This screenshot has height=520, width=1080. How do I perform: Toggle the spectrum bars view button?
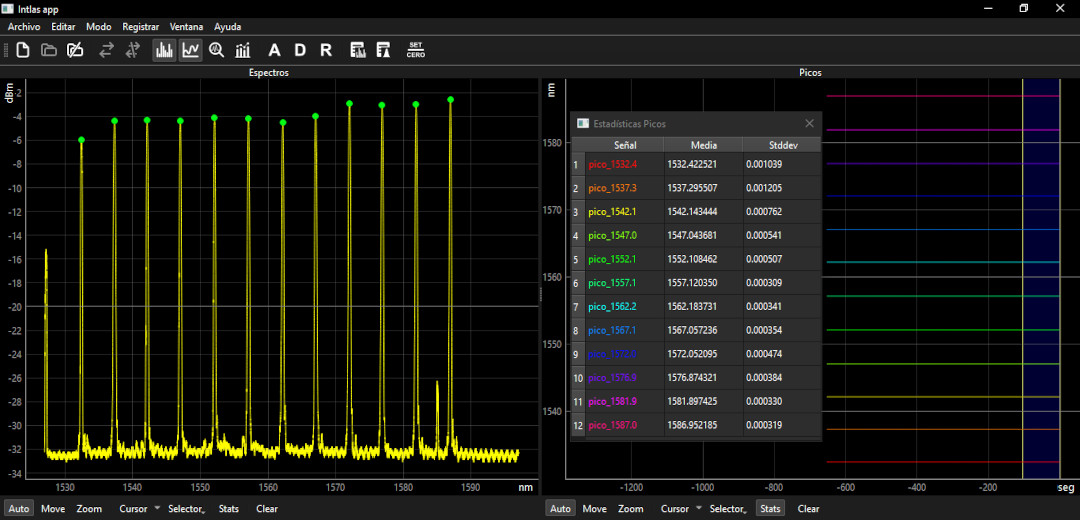click(164, 50)
